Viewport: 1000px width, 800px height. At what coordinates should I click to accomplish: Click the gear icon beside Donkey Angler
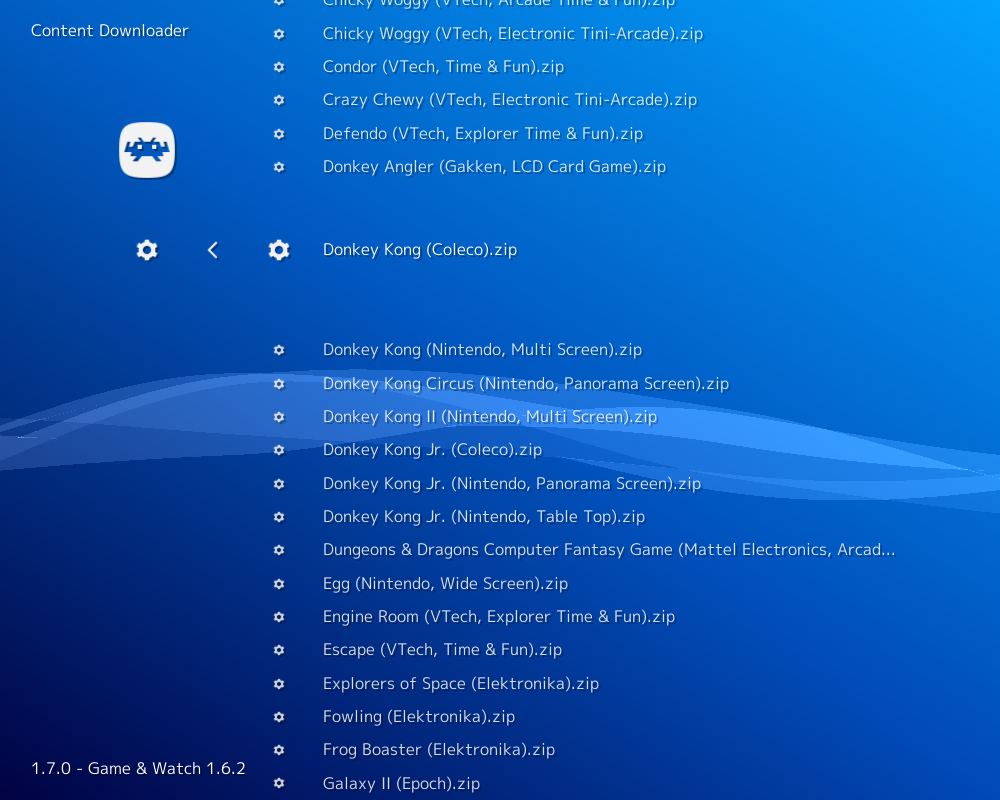coord(279,167)
